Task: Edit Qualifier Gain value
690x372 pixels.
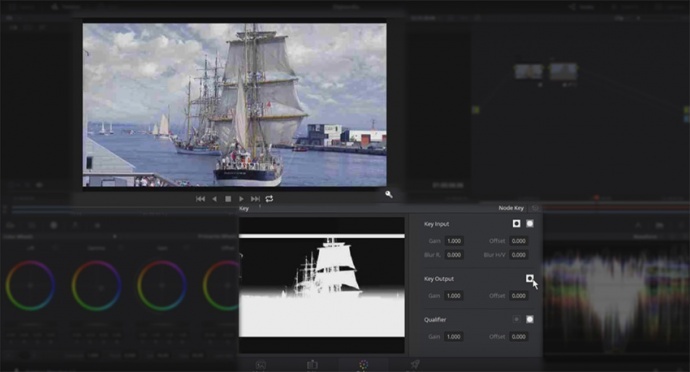Action: pos(454,337)
